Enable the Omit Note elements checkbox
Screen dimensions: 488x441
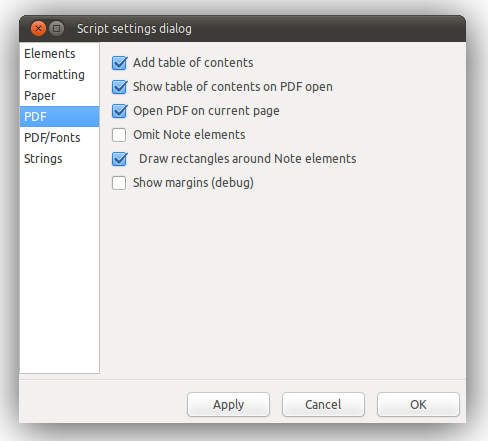point(119,135)
